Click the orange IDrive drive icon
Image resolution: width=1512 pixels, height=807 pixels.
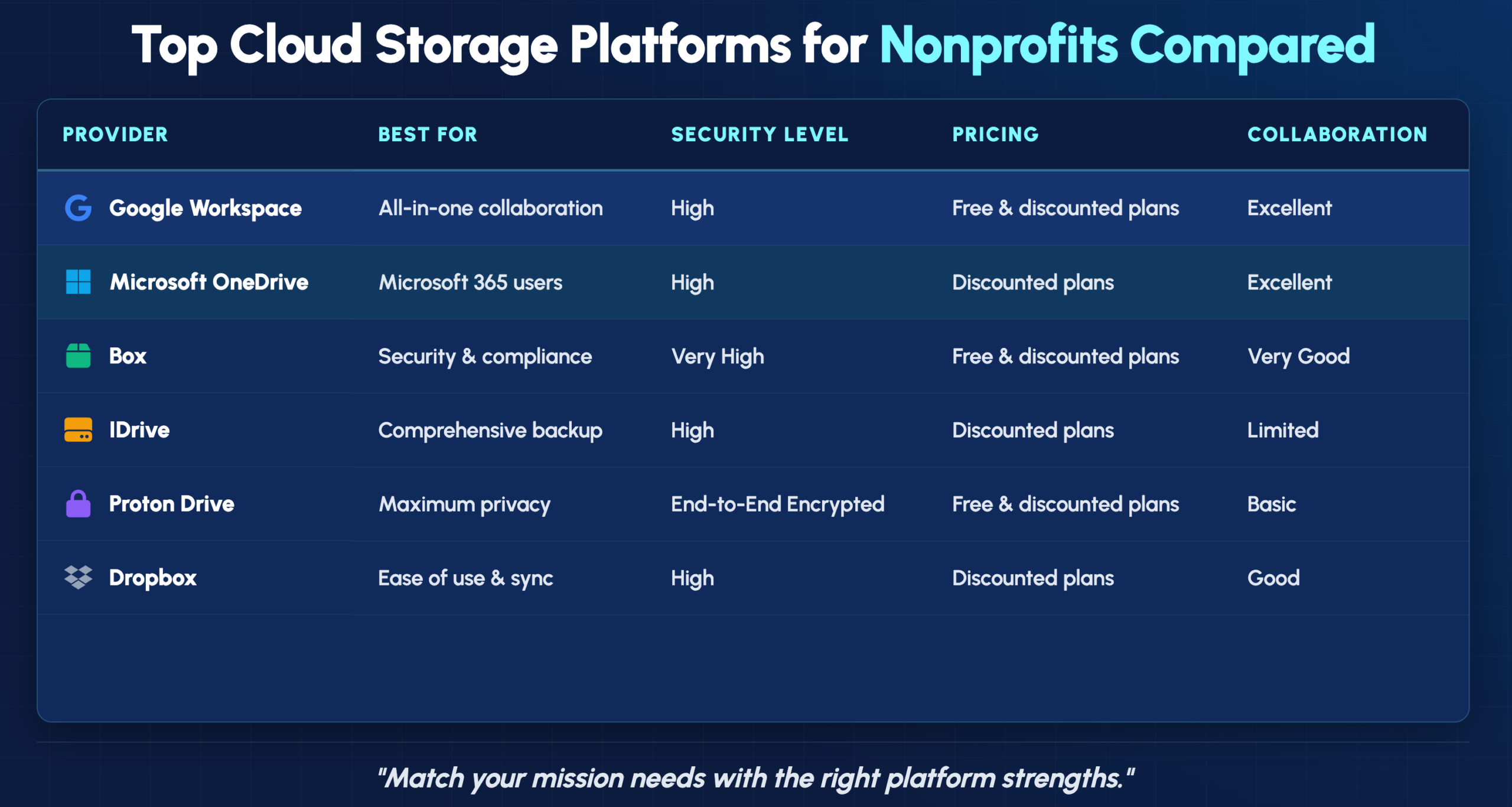click(x=78, y=430)
